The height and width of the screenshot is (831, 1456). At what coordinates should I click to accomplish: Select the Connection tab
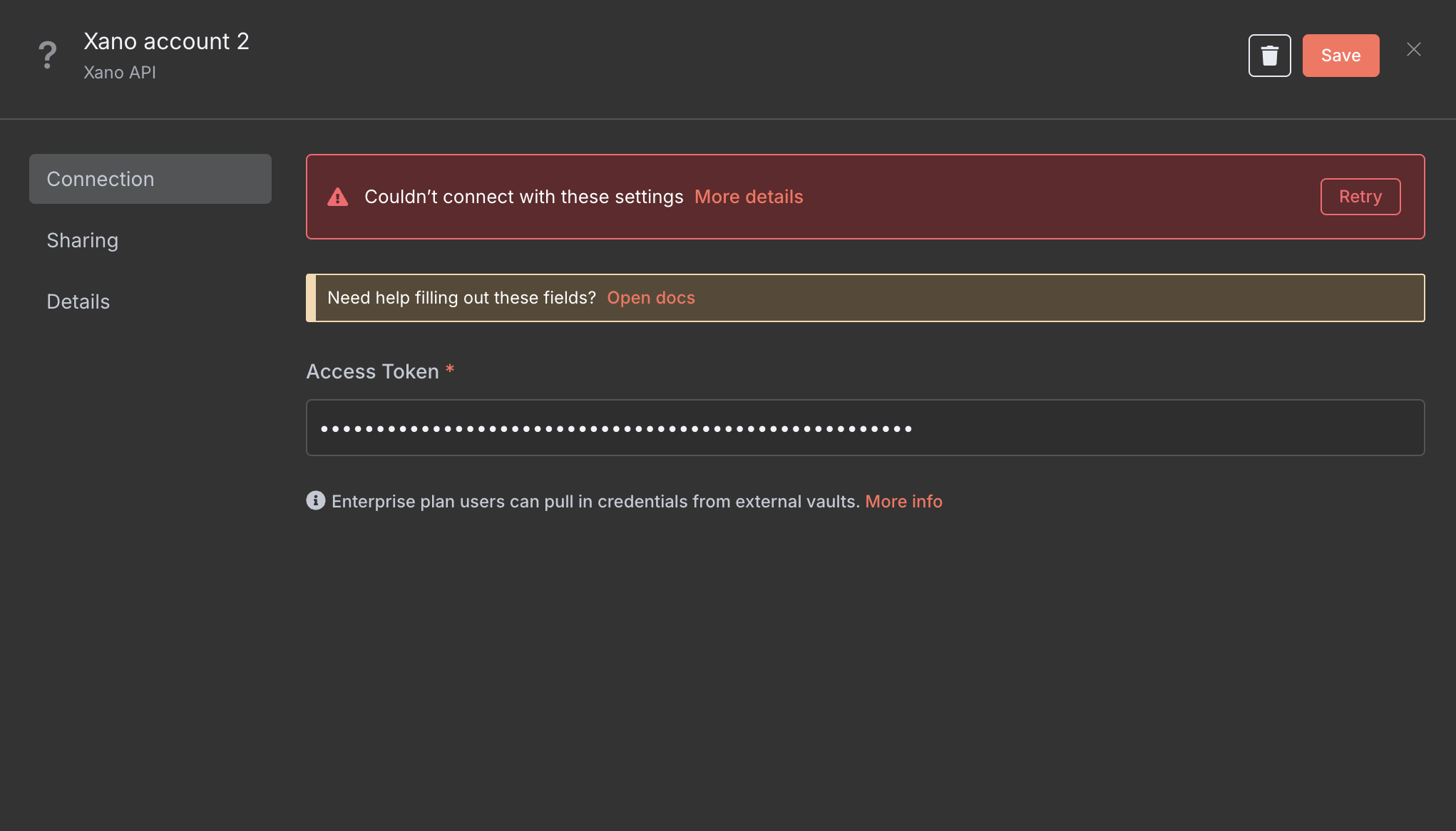tap(150, 179)
